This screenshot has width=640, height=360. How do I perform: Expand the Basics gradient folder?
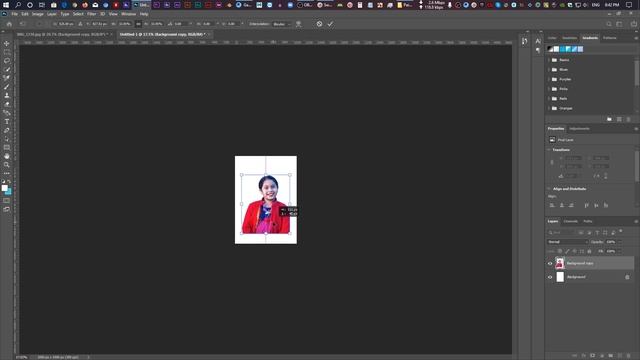click(549, 60)
